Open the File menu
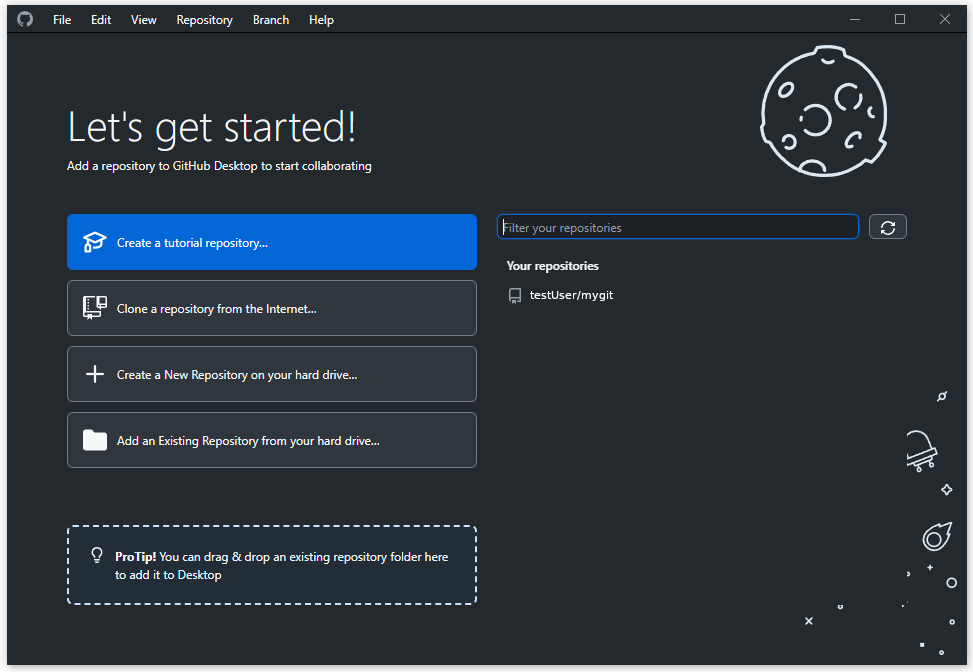The width and height of the screenshot is (973, 672). pyautogui.click(x=62, y=19)
